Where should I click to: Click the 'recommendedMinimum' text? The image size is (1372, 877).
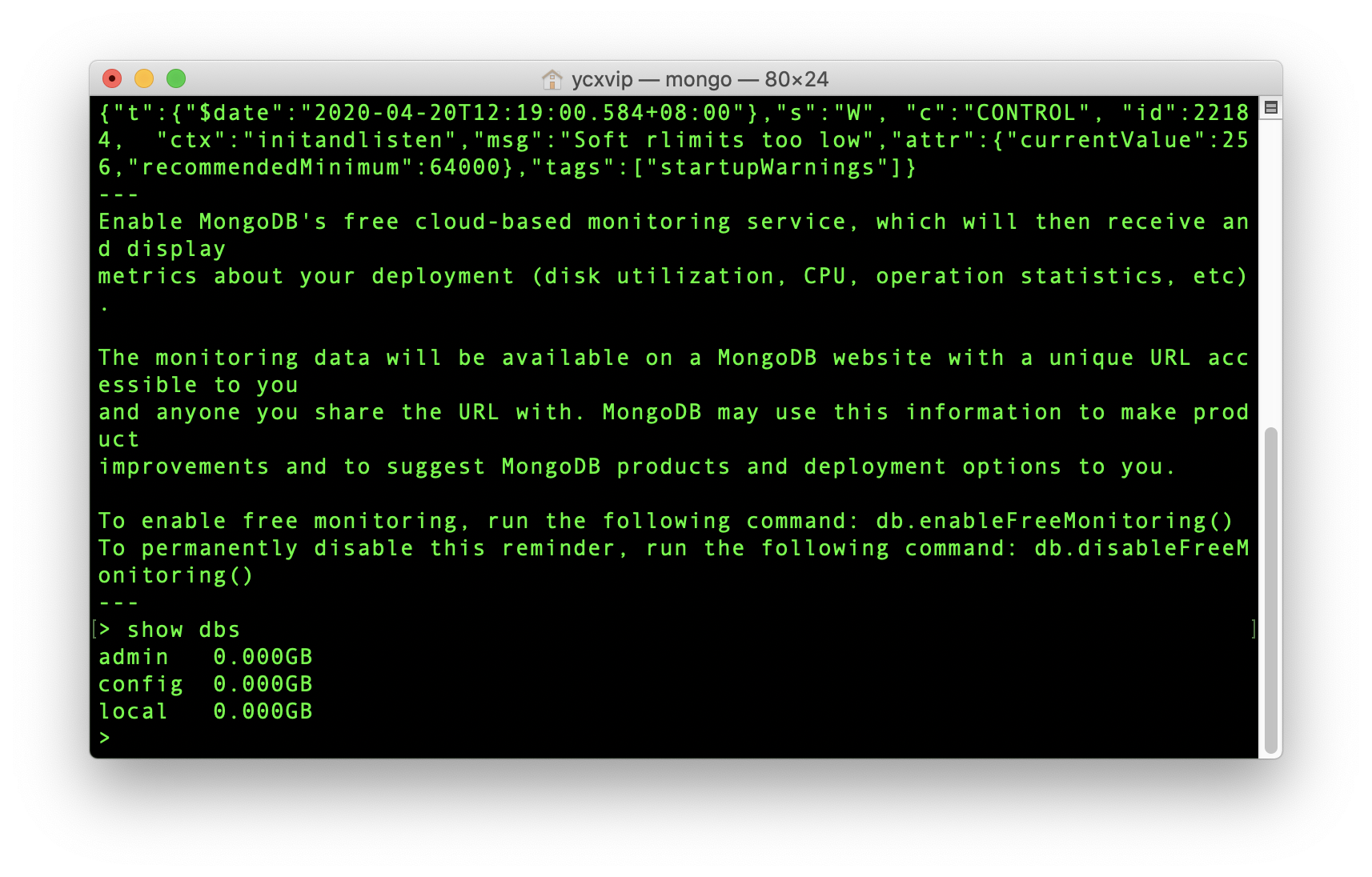271,167
